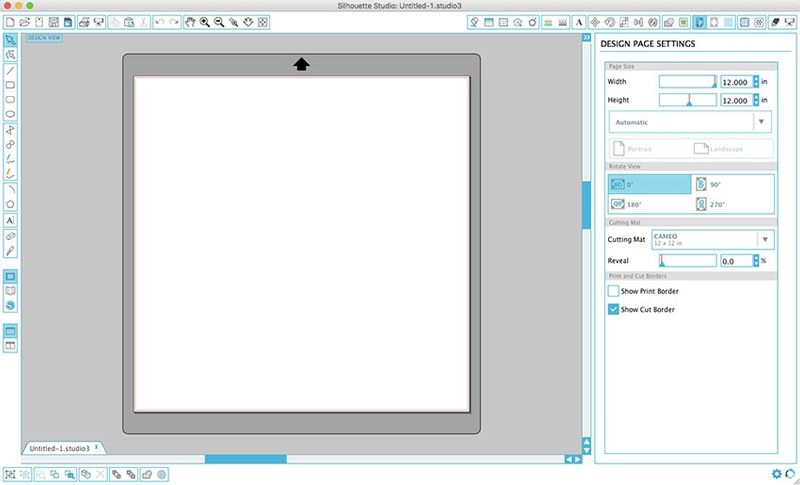Open preferences via bottom-right gear icon
Viewport: 800px width, 485px height.
click(777, 474)
